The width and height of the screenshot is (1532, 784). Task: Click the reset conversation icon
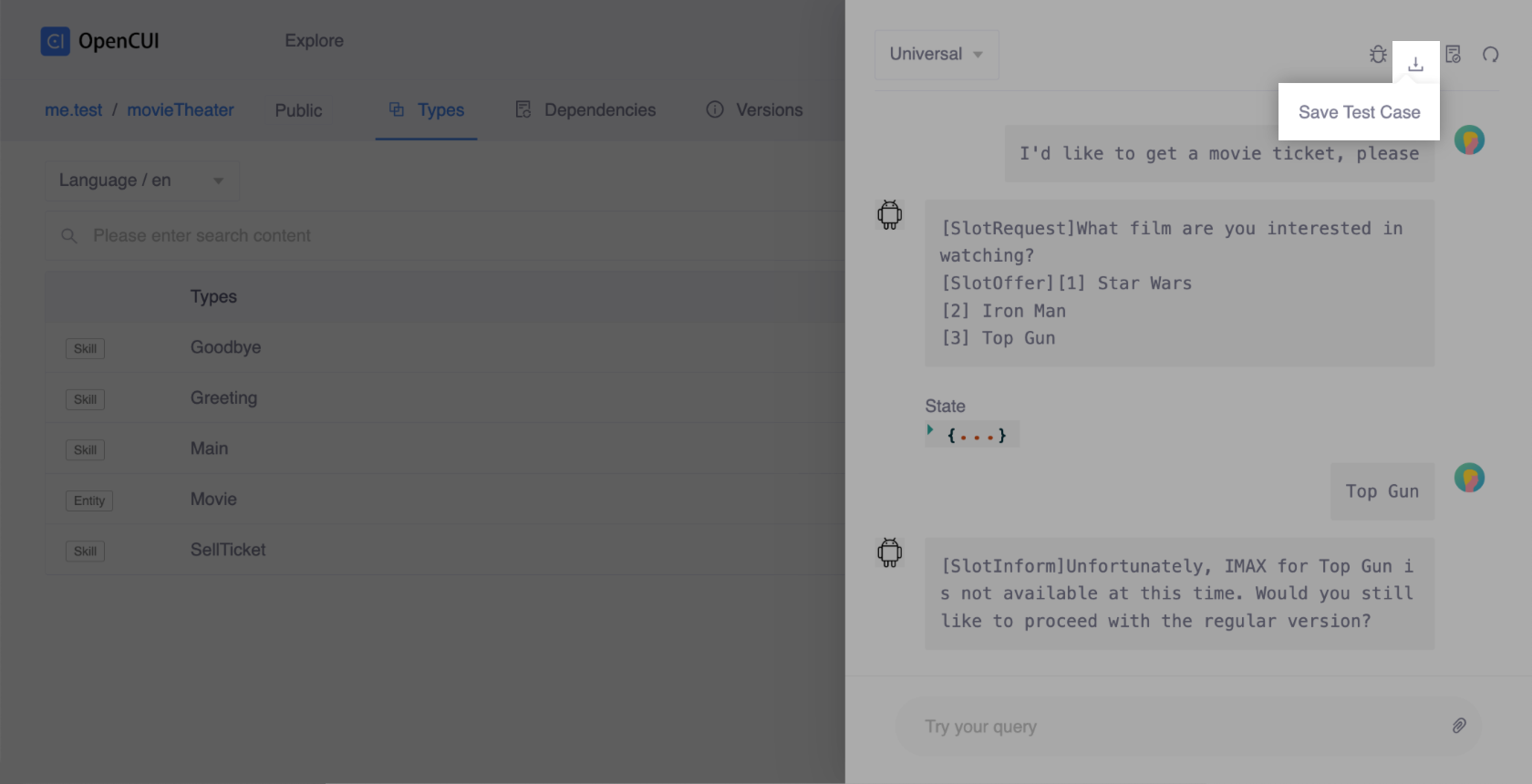pyautogui.click(x=1491, y=55)
